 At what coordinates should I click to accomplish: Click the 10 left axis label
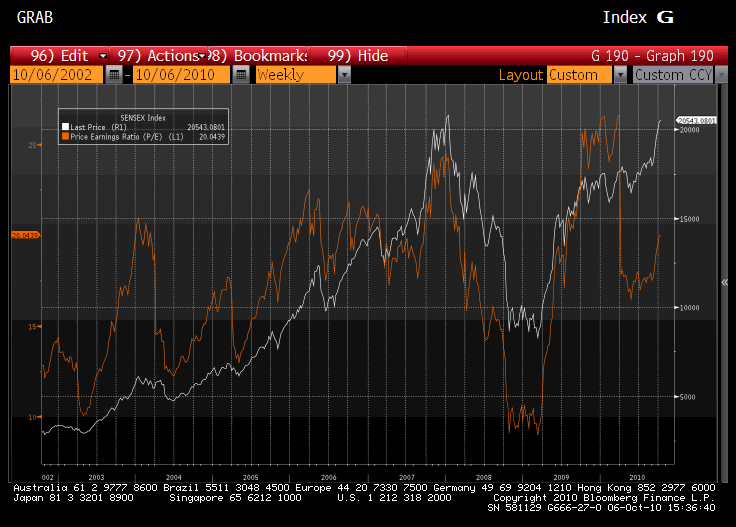point(32,417)
